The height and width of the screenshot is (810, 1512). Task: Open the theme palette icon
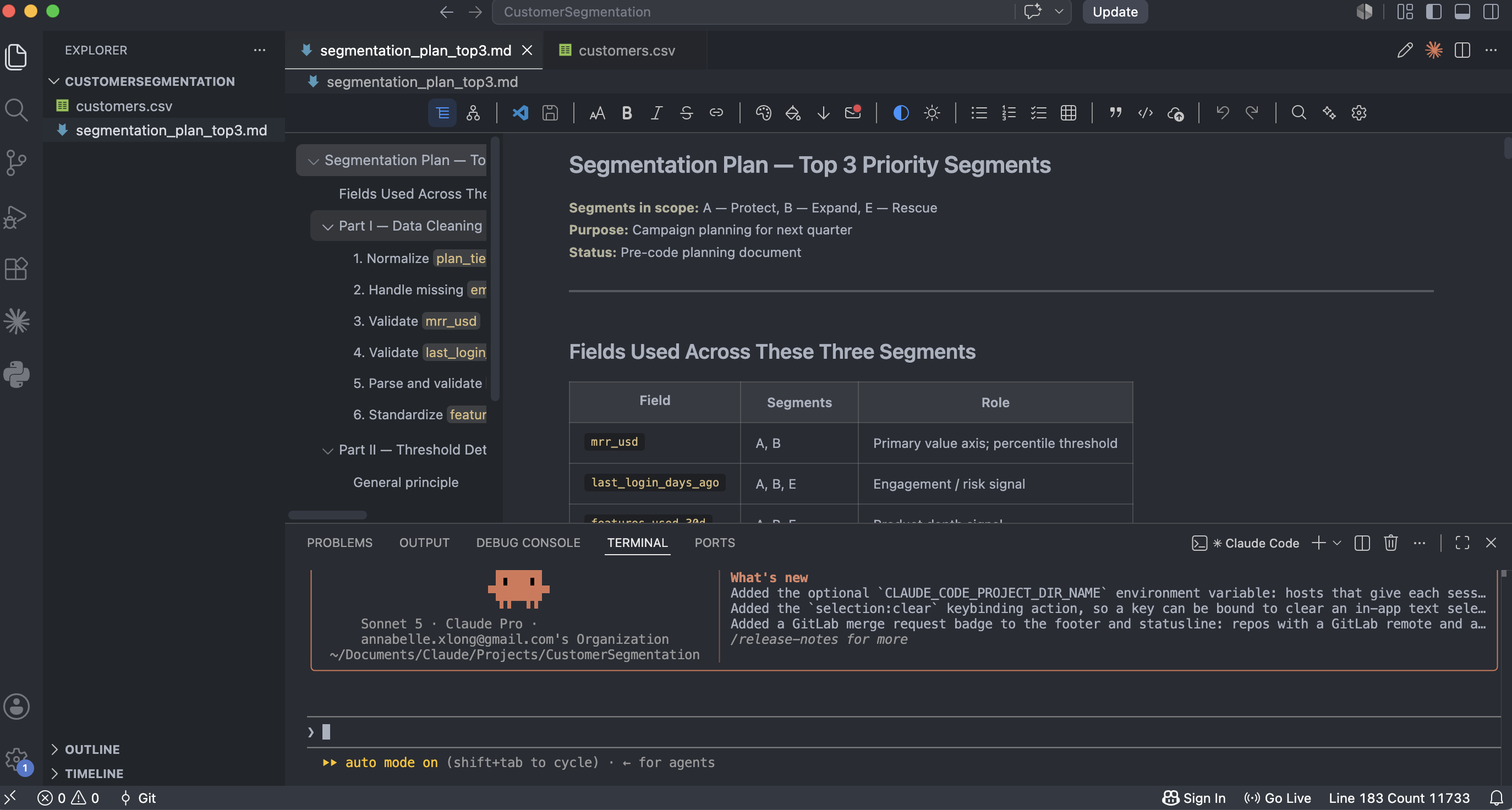763,113
